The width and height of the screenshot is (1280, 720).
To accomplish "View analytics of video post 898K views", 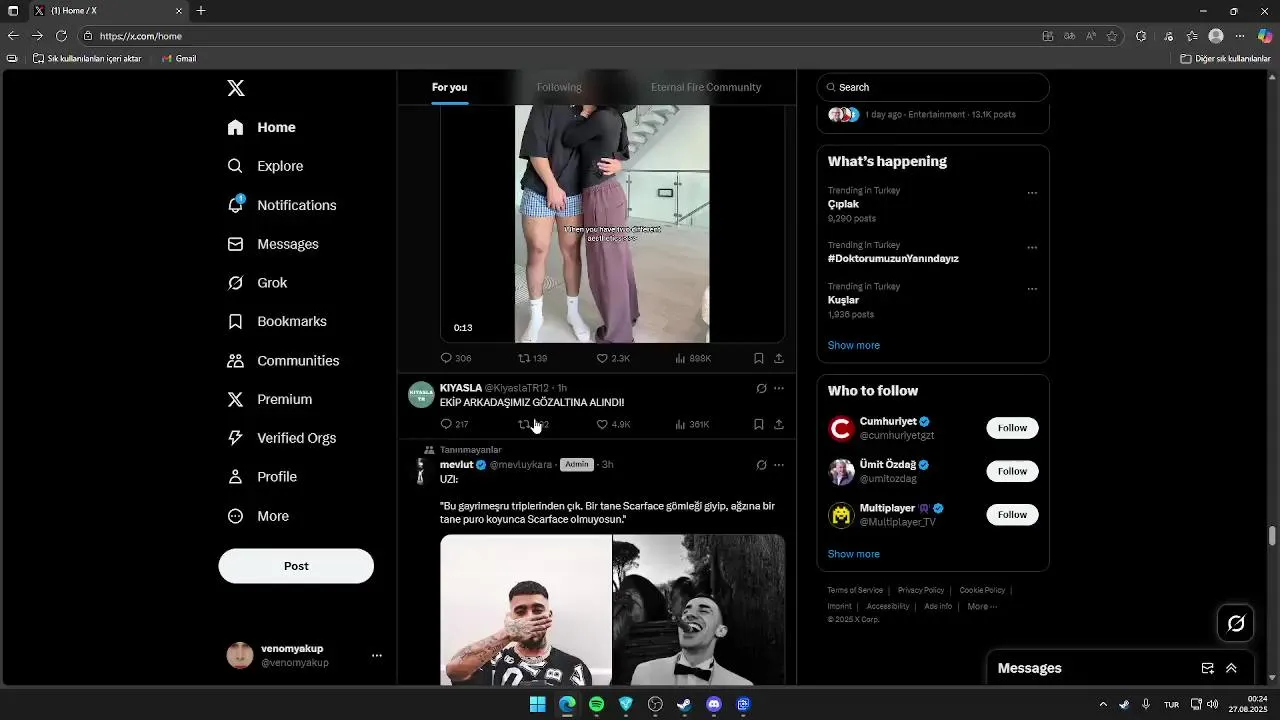I will pyautogui.click(x=693, y=358).
